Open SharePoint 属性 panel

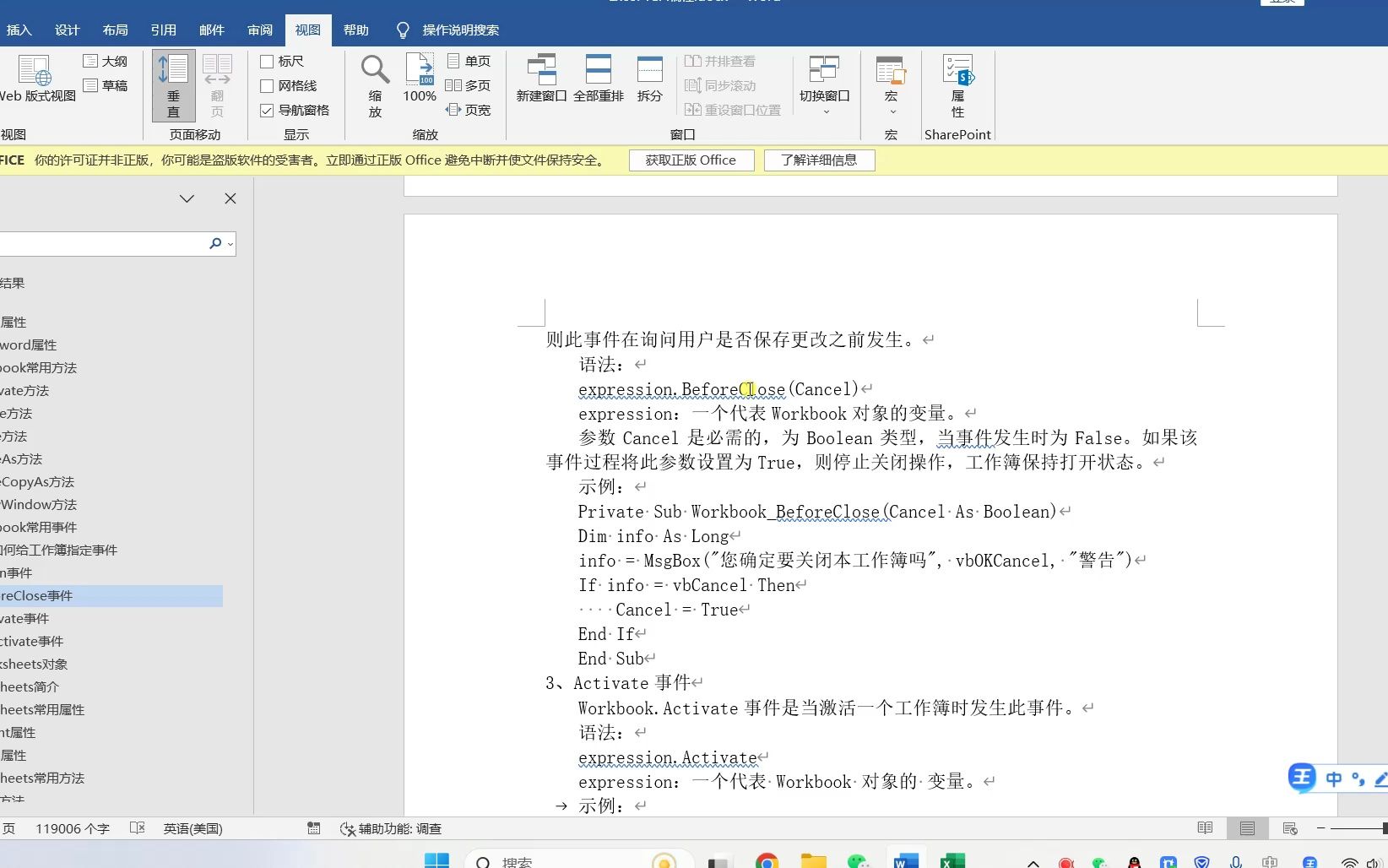[957, 84]
